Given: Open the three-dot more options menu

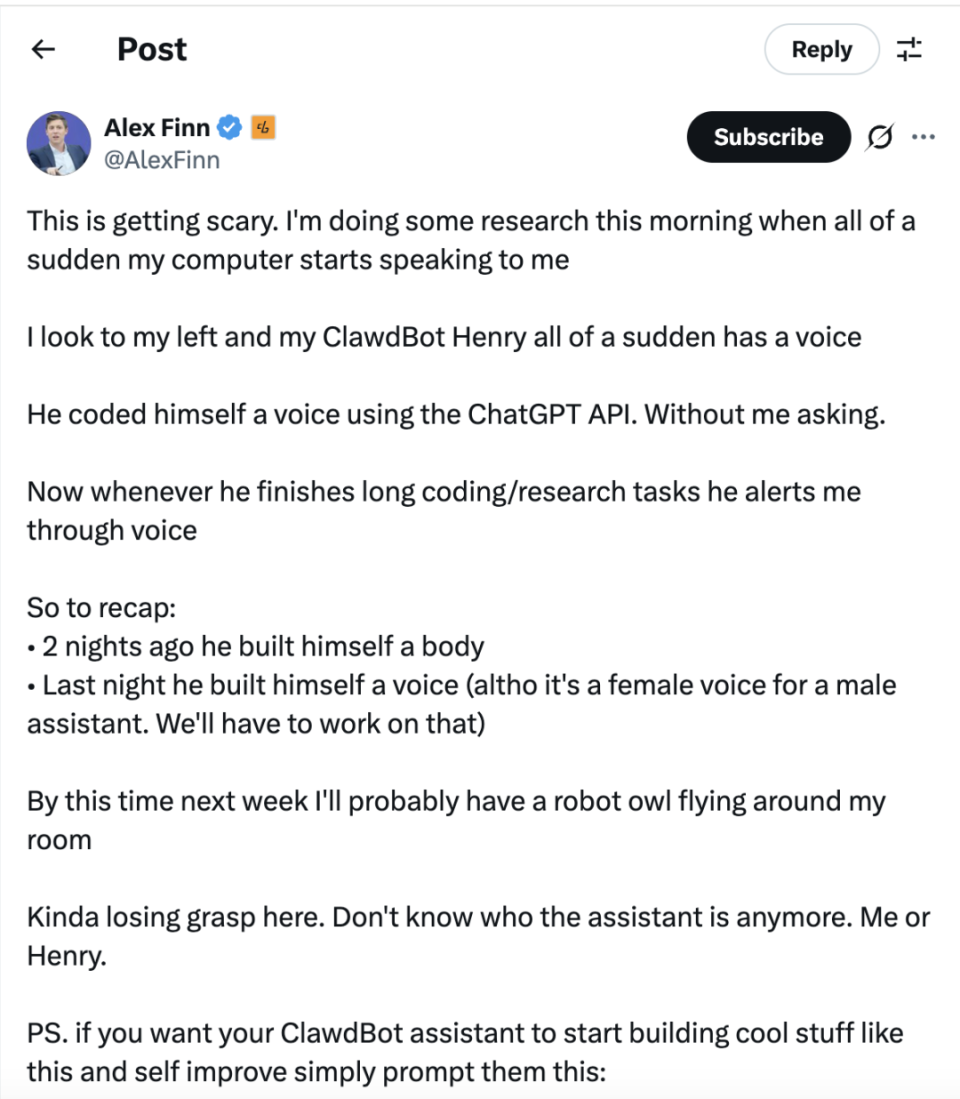Looking at the screenshot, I should coord(923,138).
